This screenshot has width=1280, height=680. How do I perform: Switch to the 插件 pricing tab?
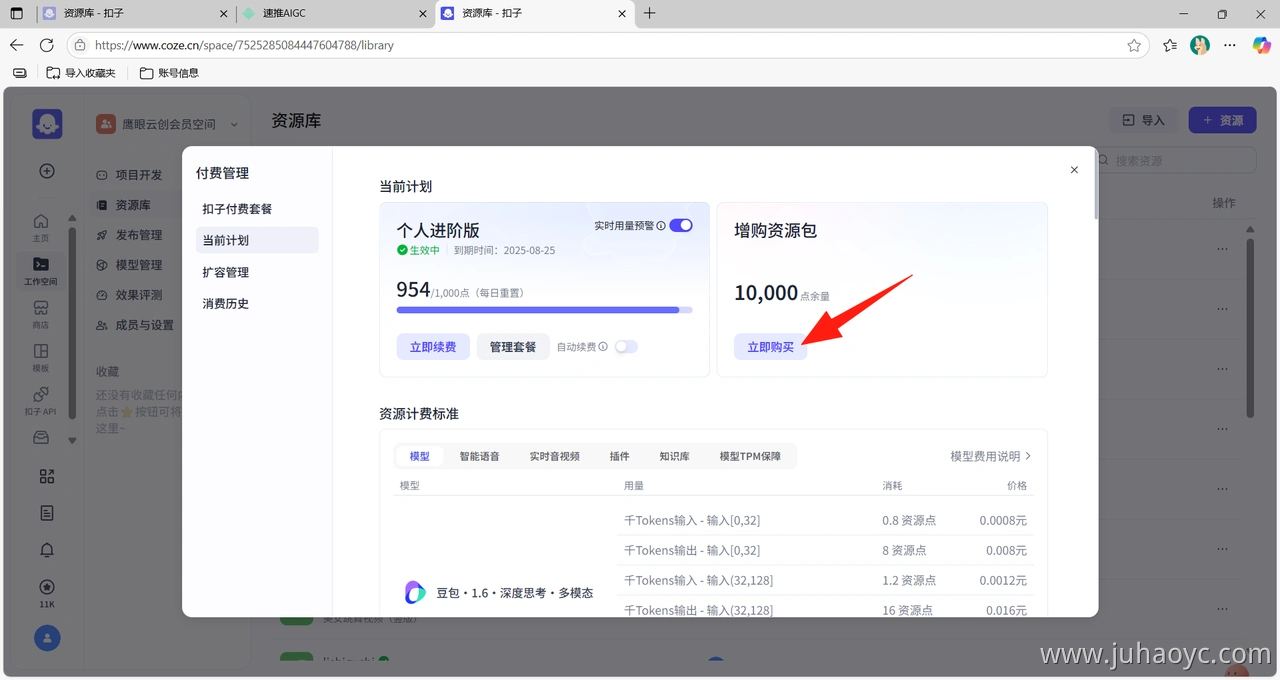[x=620, y=456]
